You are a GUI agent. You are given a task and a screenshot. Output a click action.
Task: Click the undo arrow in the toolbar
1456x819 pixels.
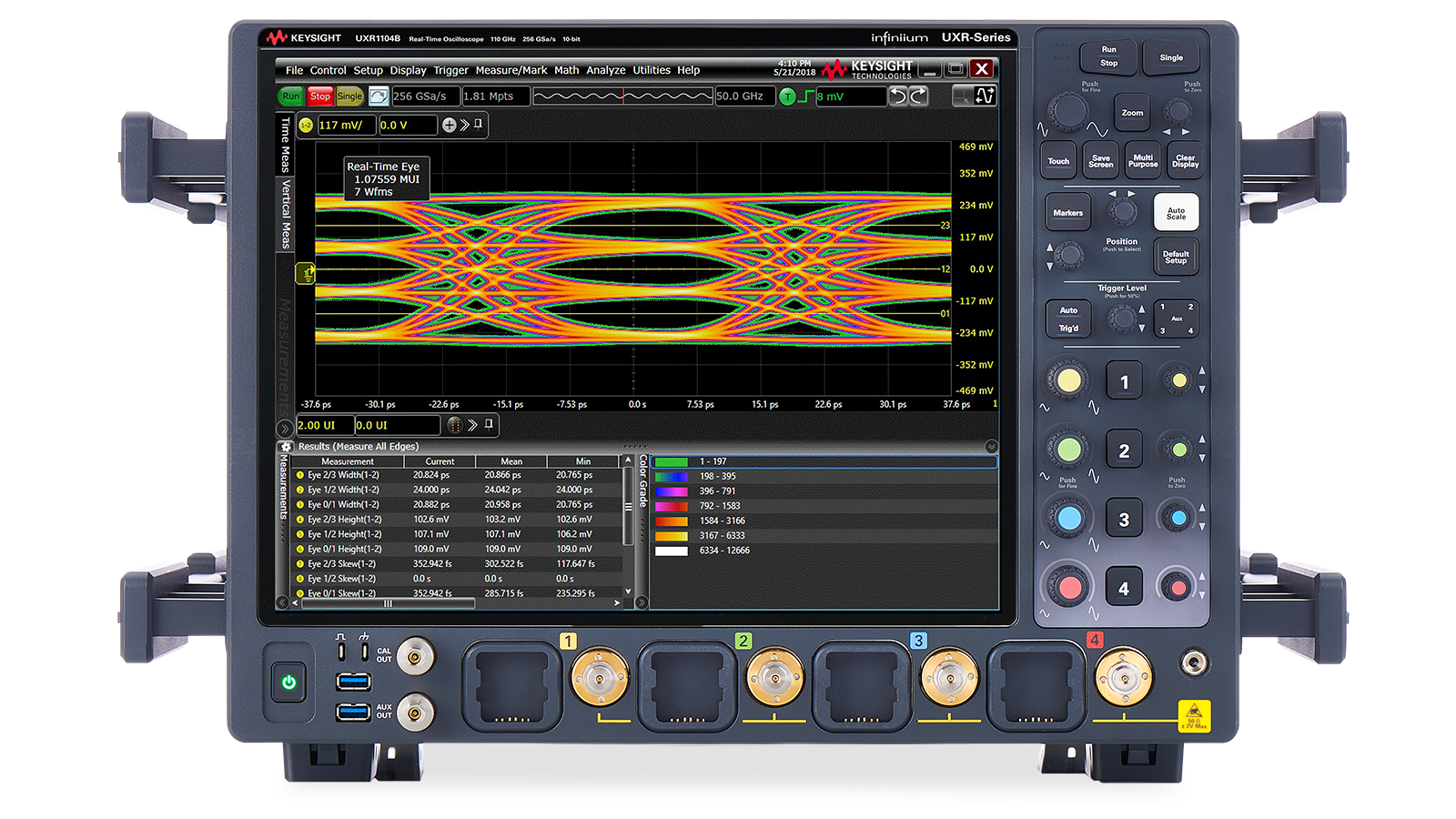[x=898, y=96]
